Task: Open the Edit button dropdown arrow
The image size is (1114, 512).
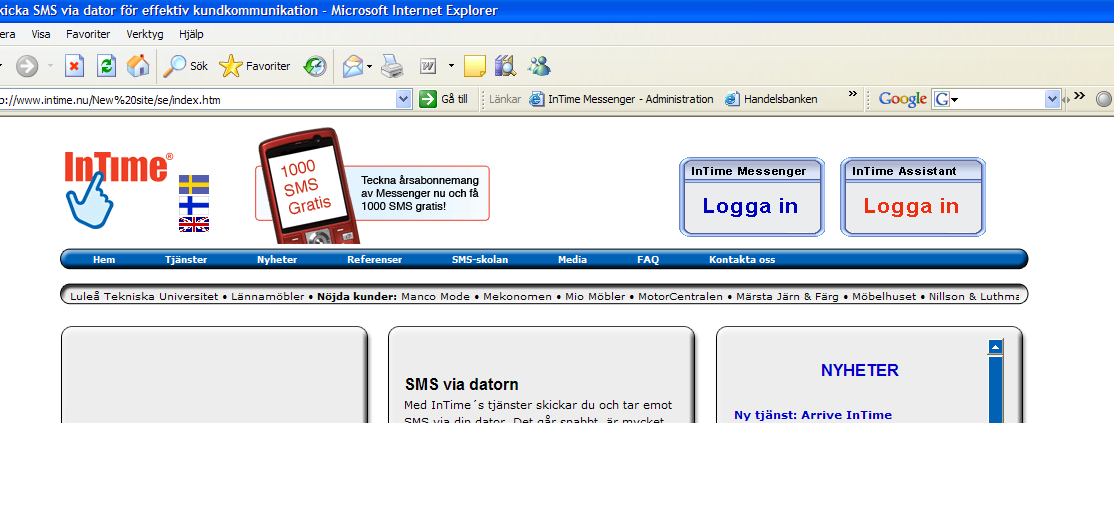Action: [451, 67]
